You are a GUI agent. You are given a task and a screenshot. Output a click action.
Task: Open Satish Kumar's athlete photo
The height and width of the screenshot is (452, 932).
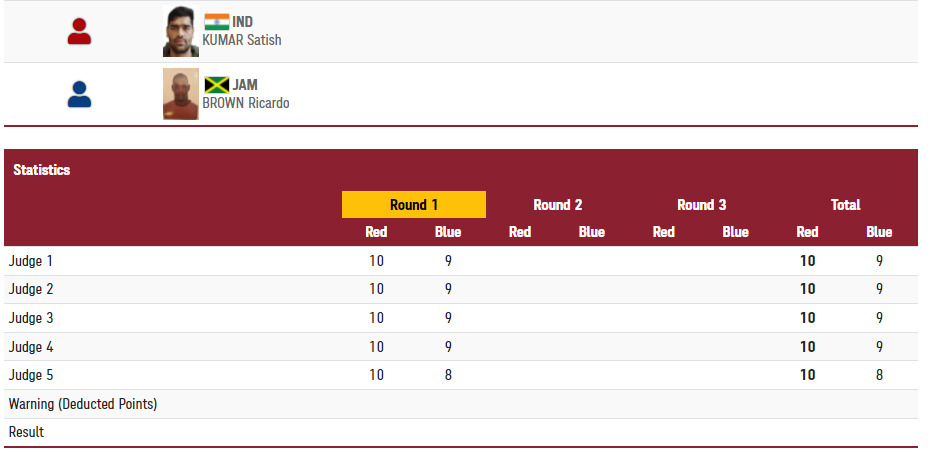tap(181, 32)
